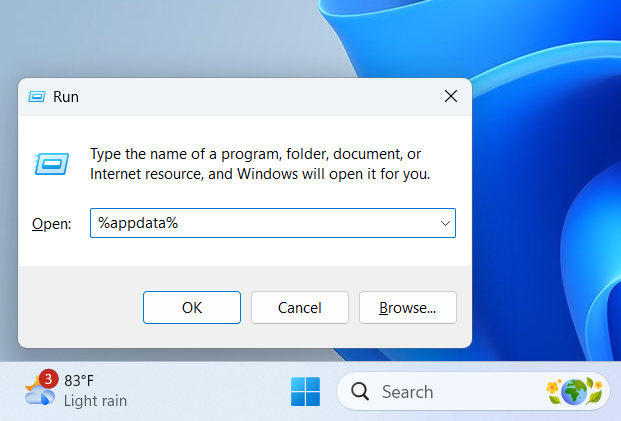Open the Windows Start menu
This screenshot has height=421, width=621.
point(305,391)
